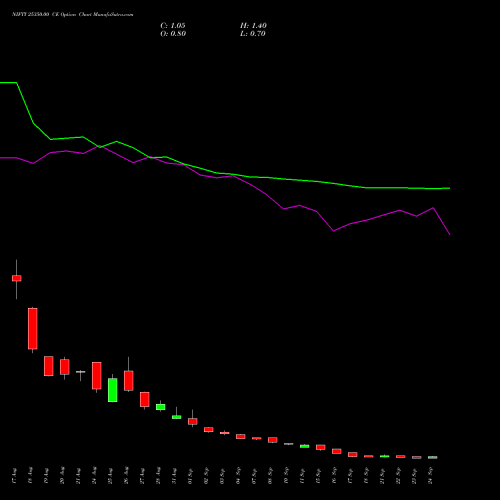Click the open value "O: 0.80"
This screenshot has height=500, width=500.
click(x=173, y=34)
